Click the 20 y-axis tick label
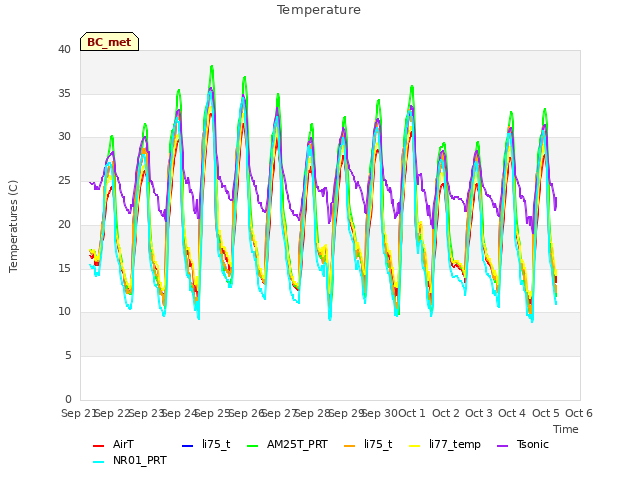 click(x=64, y=224)
